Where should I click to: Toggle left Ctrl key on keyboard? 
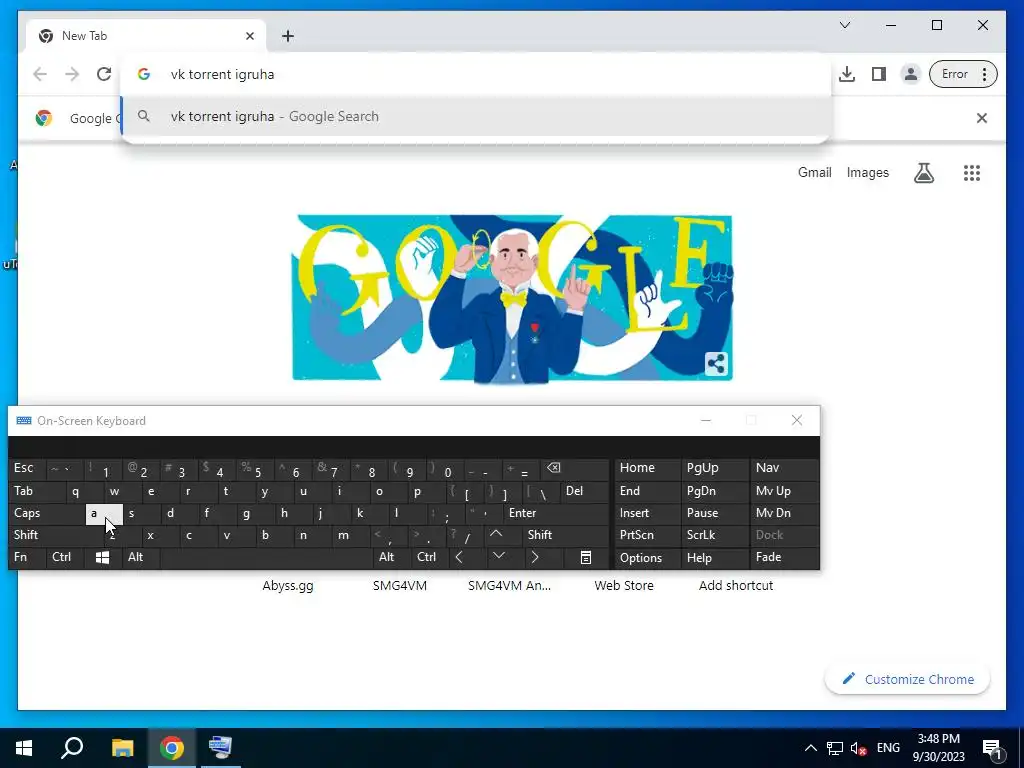(65, 557)
